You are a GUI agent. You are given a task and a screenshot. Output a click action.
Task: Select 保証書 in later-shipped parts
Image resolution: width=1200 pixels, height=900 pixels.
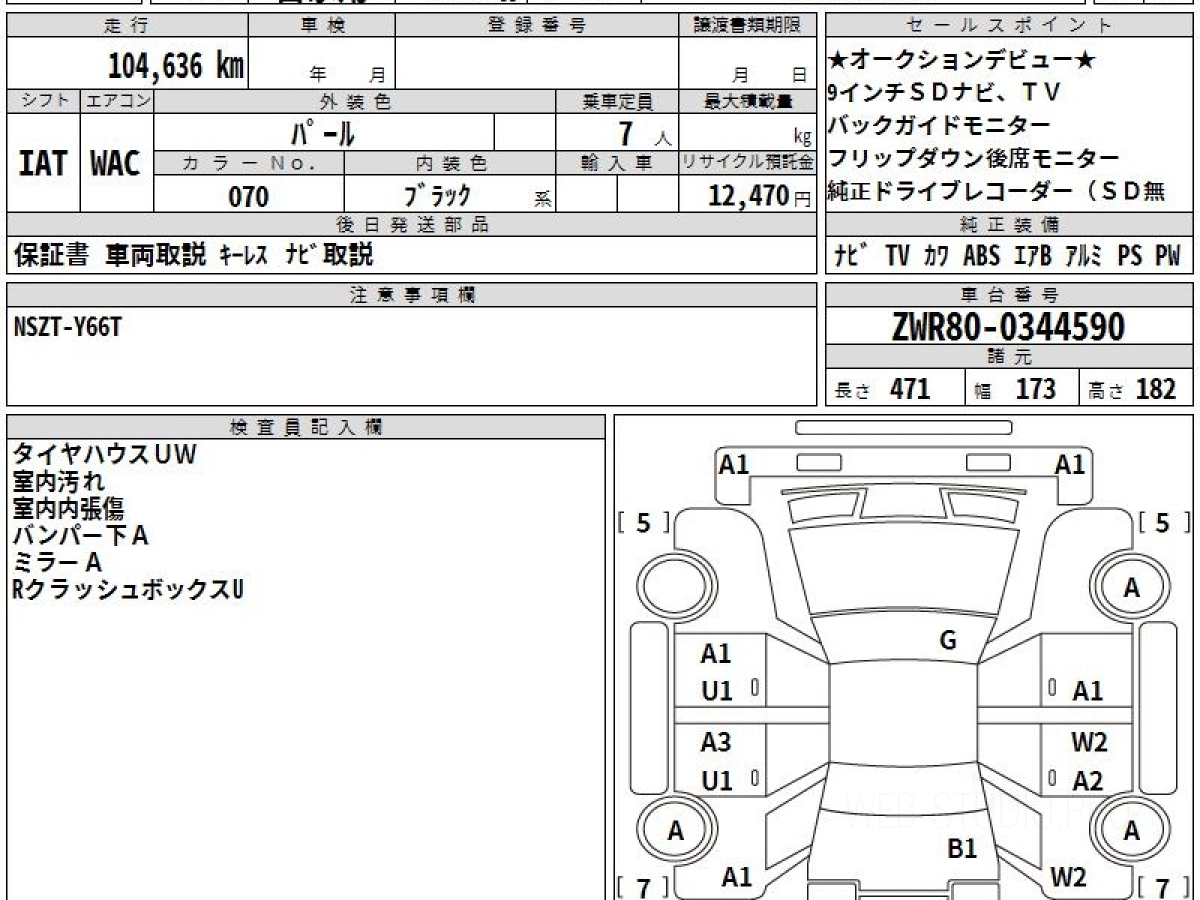tap(52, 255)
